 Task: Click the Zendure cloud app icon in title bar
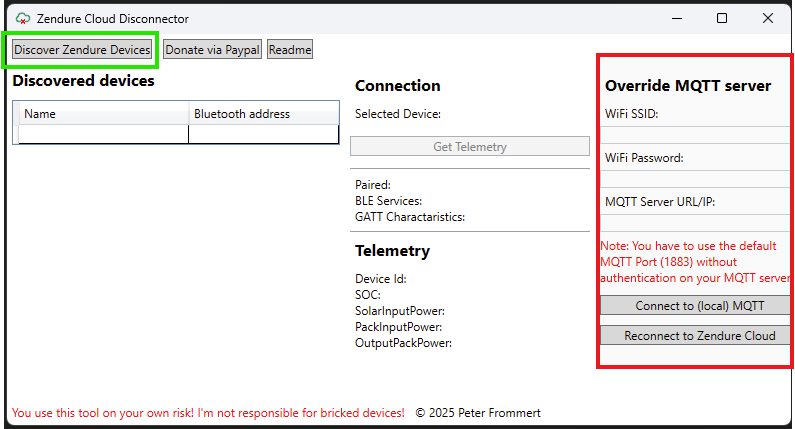[23, 18]
